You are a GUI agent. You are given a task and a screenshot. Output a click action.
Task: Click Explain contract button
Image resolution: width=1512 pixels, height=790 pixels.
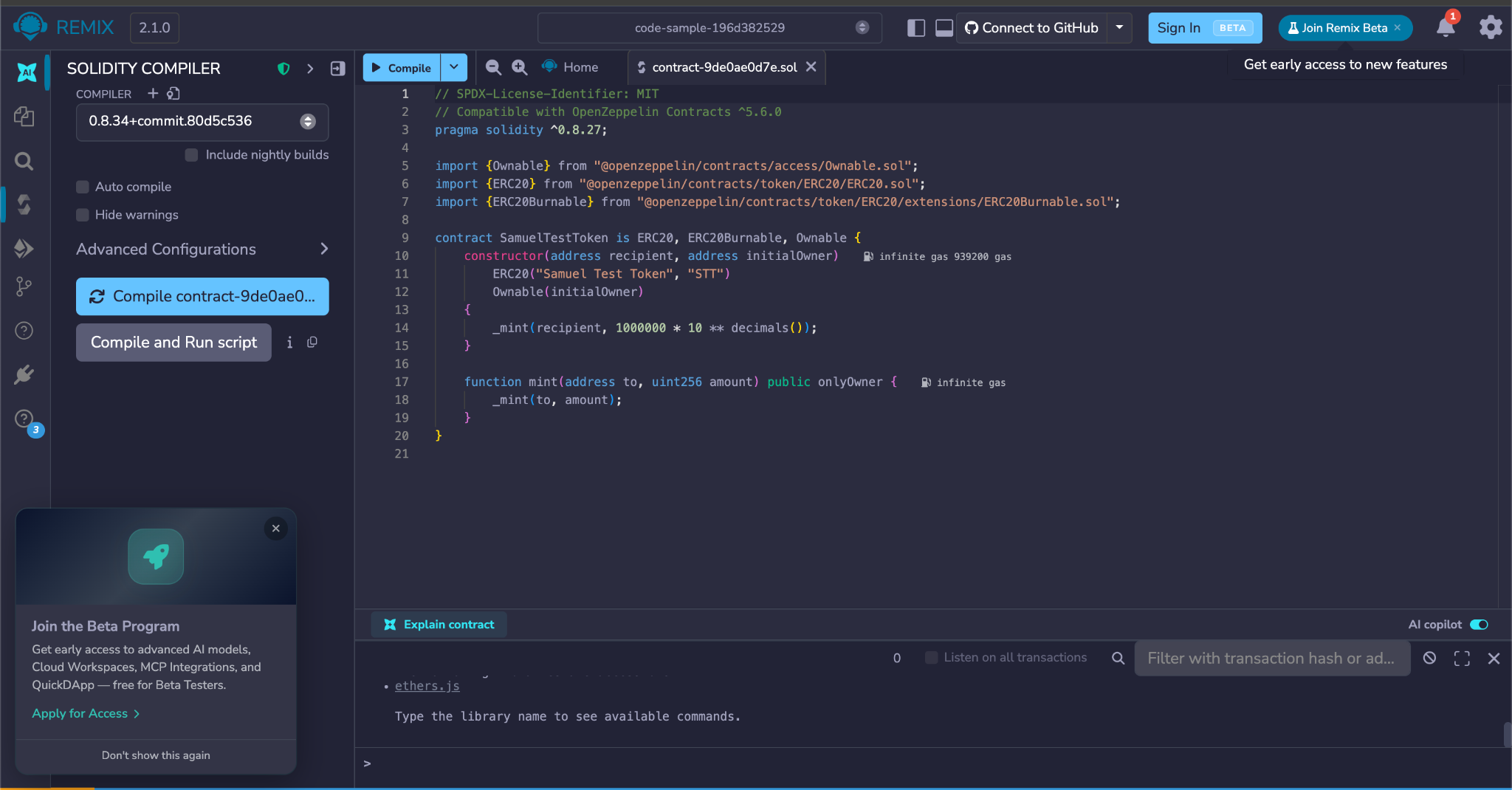pyautogui.click(x=439, y=625)
